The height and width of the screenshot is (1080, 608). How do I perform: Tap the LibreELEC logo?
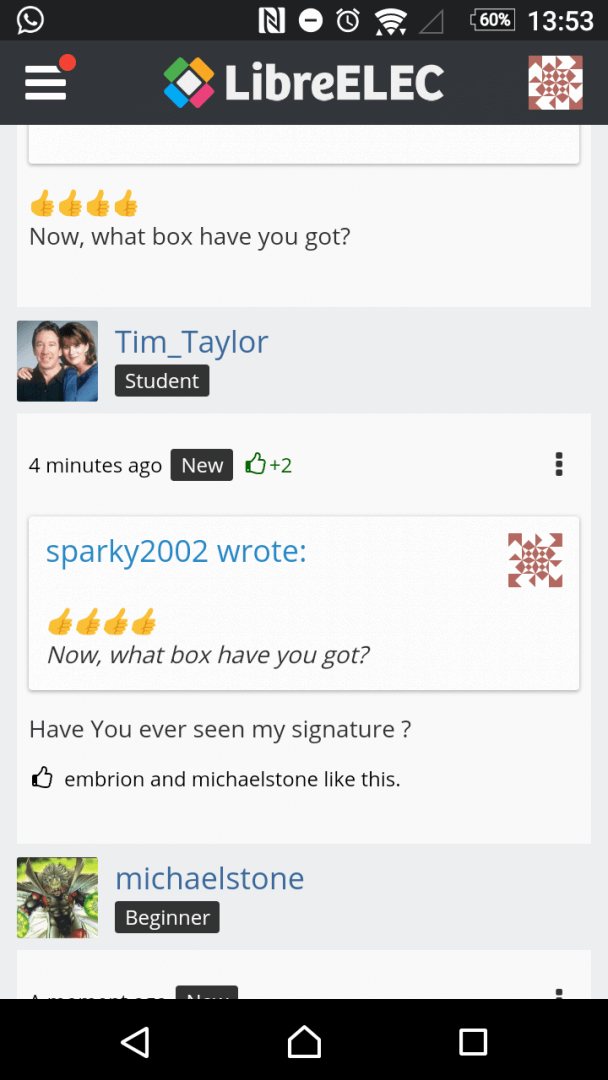click(304, 82)
